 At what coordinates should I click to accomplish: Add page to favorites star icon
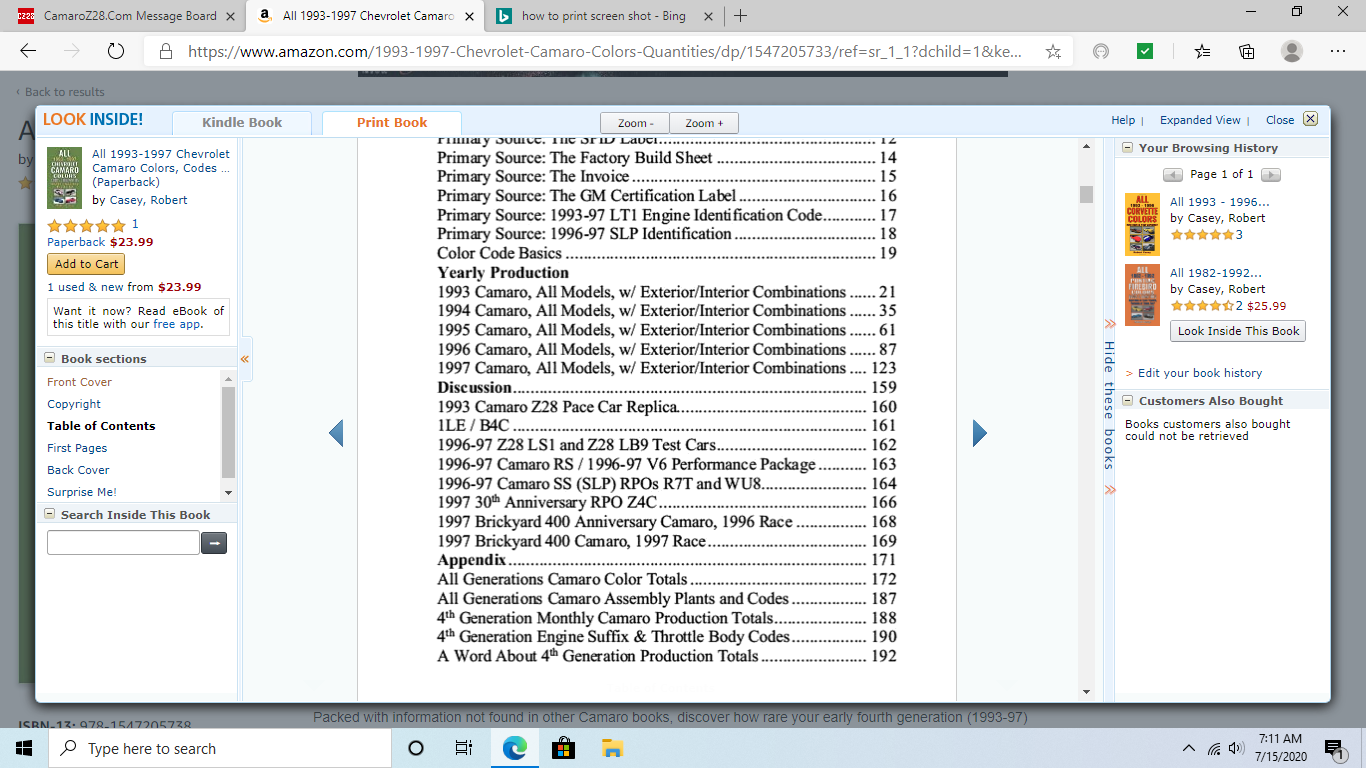point(1053,52)
